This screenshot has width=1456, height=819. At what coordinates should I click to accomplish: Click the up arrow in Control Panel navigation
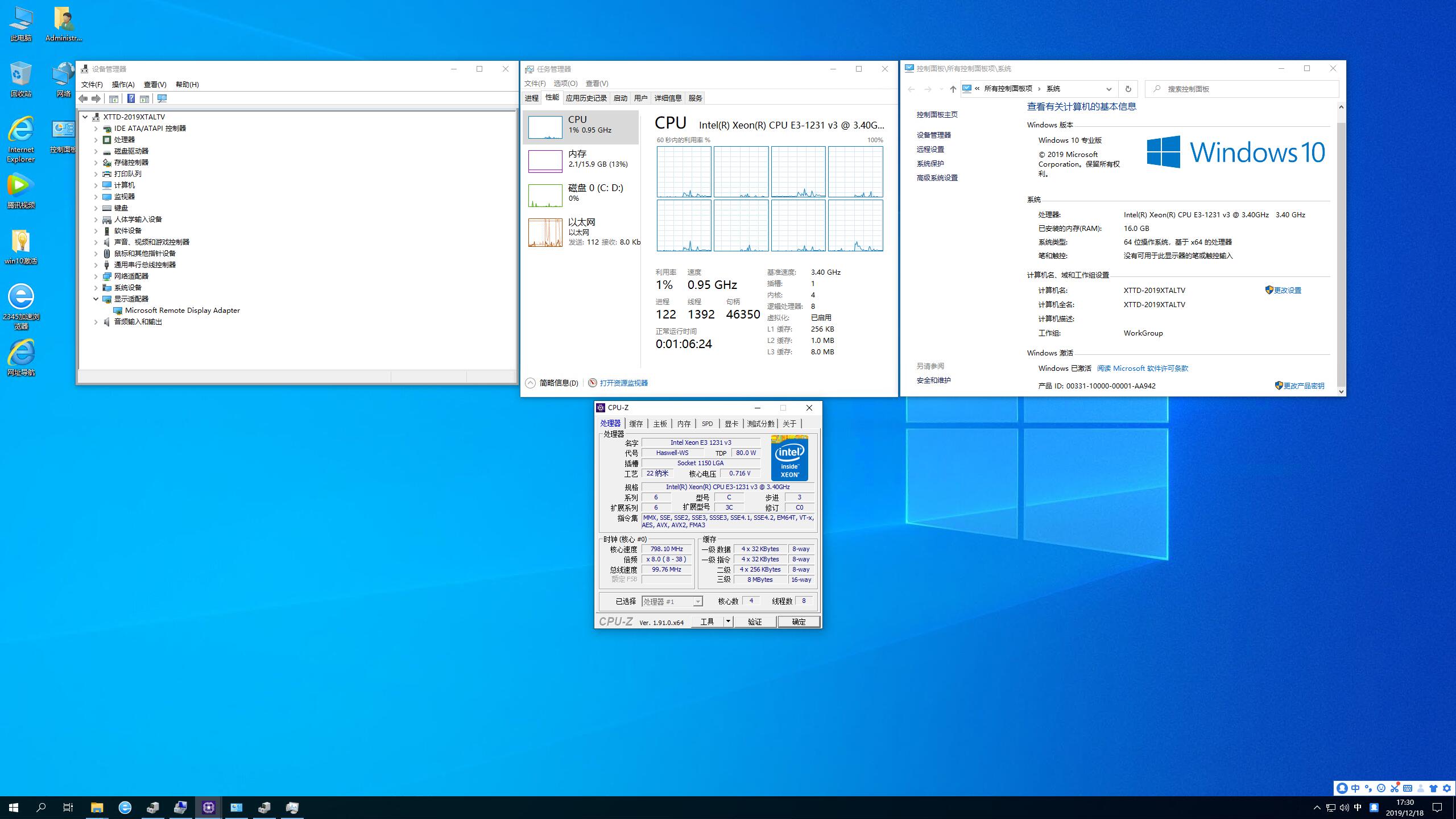click(953, 89)
